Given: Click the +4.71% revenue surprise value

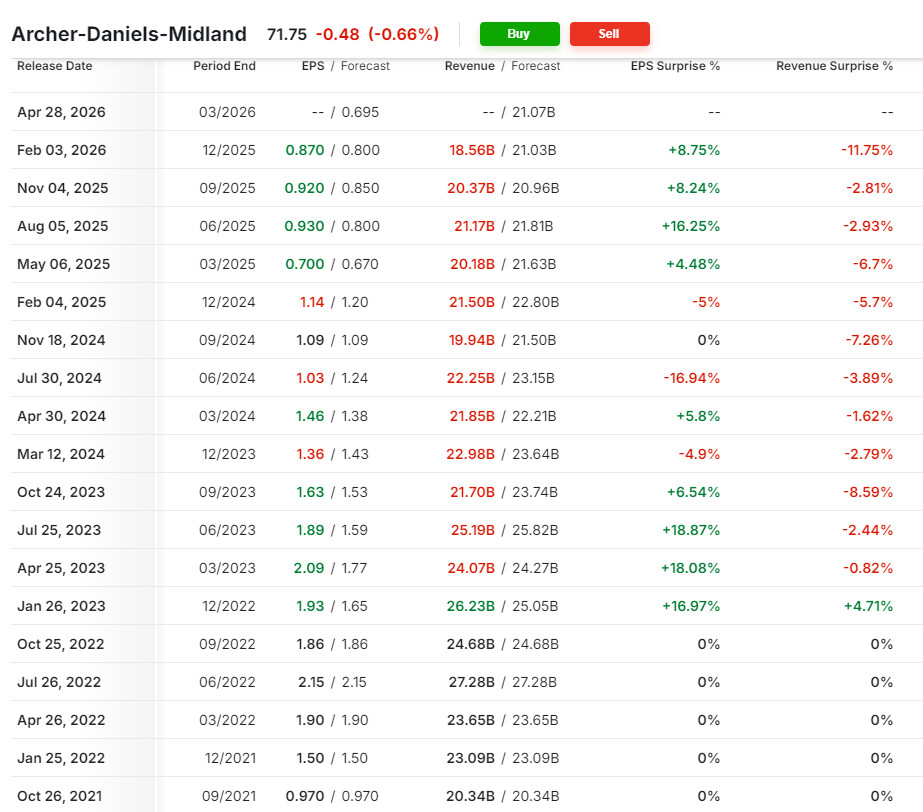Looking at the screenshot, I should [869, 606].
